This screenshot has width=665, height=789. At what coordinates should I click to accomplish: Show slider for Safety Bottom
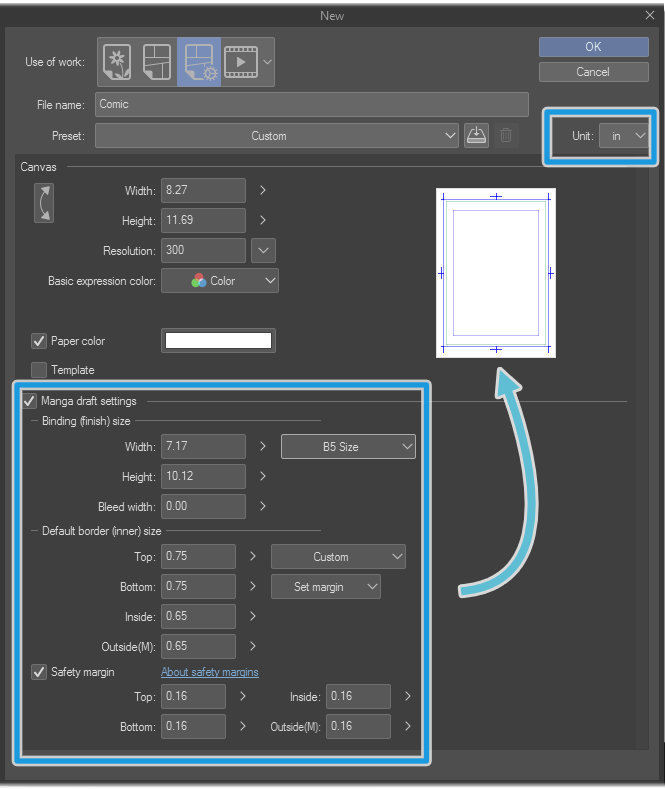(x=242, y=726)
